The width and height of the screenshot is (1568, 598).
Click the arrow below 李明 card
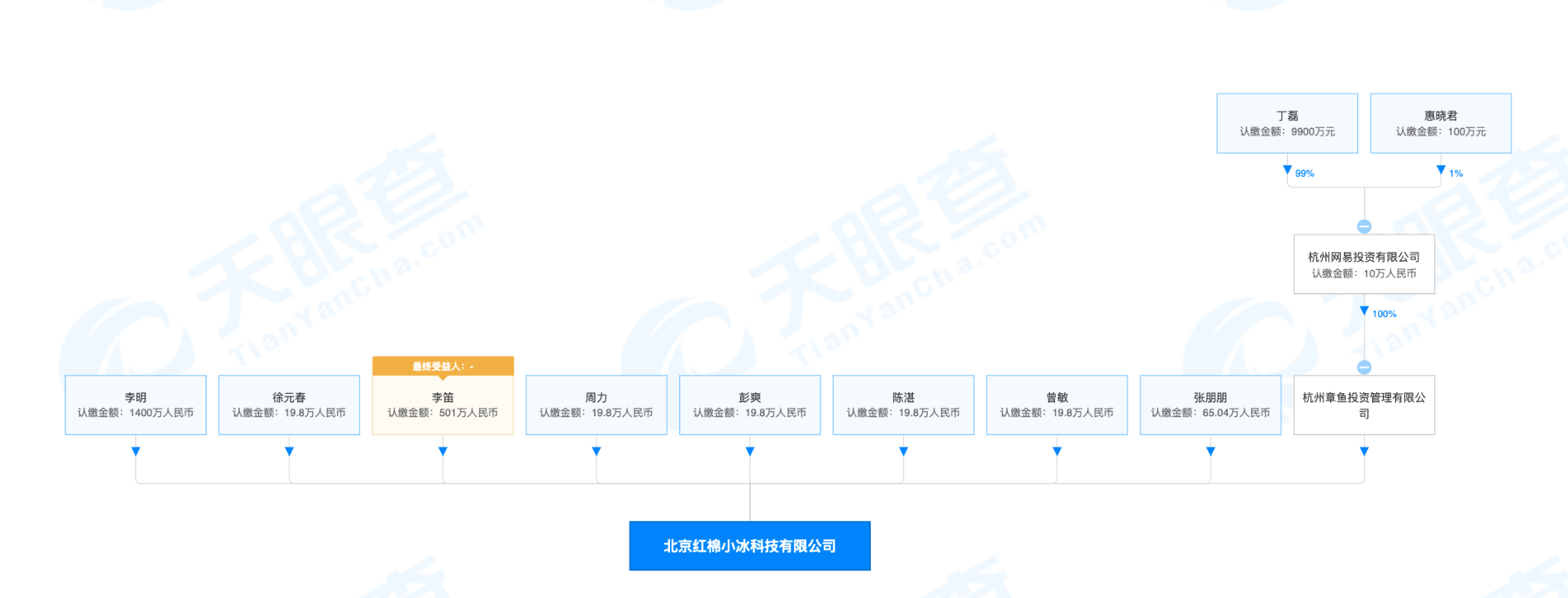(135, 451)
